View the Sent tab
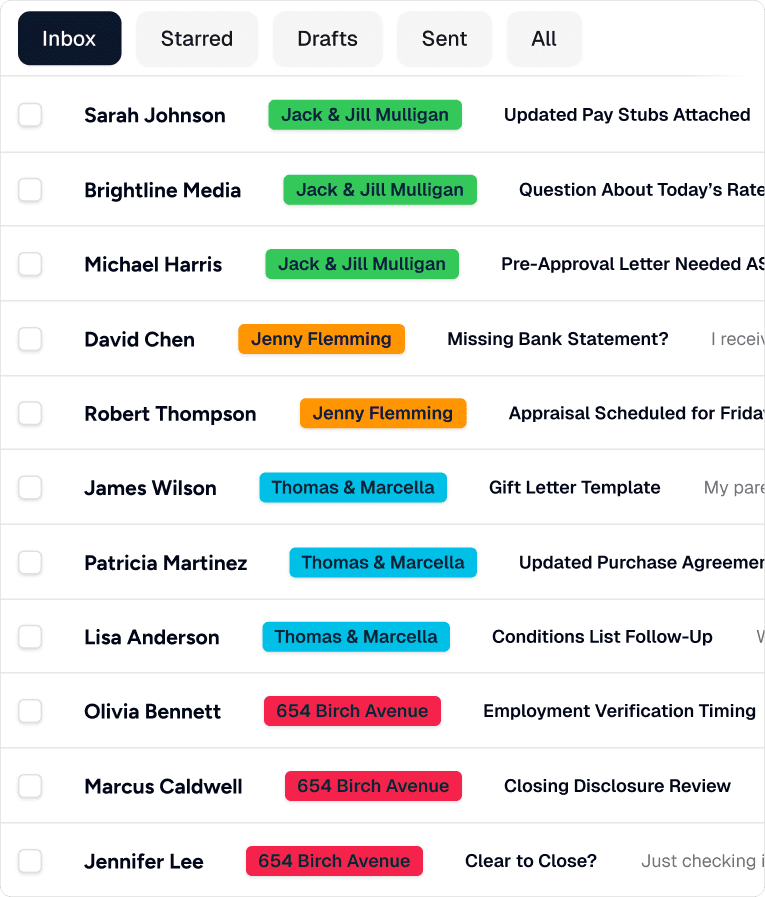Viewport: 765px width, 897px height. click(x=444, y=38)
